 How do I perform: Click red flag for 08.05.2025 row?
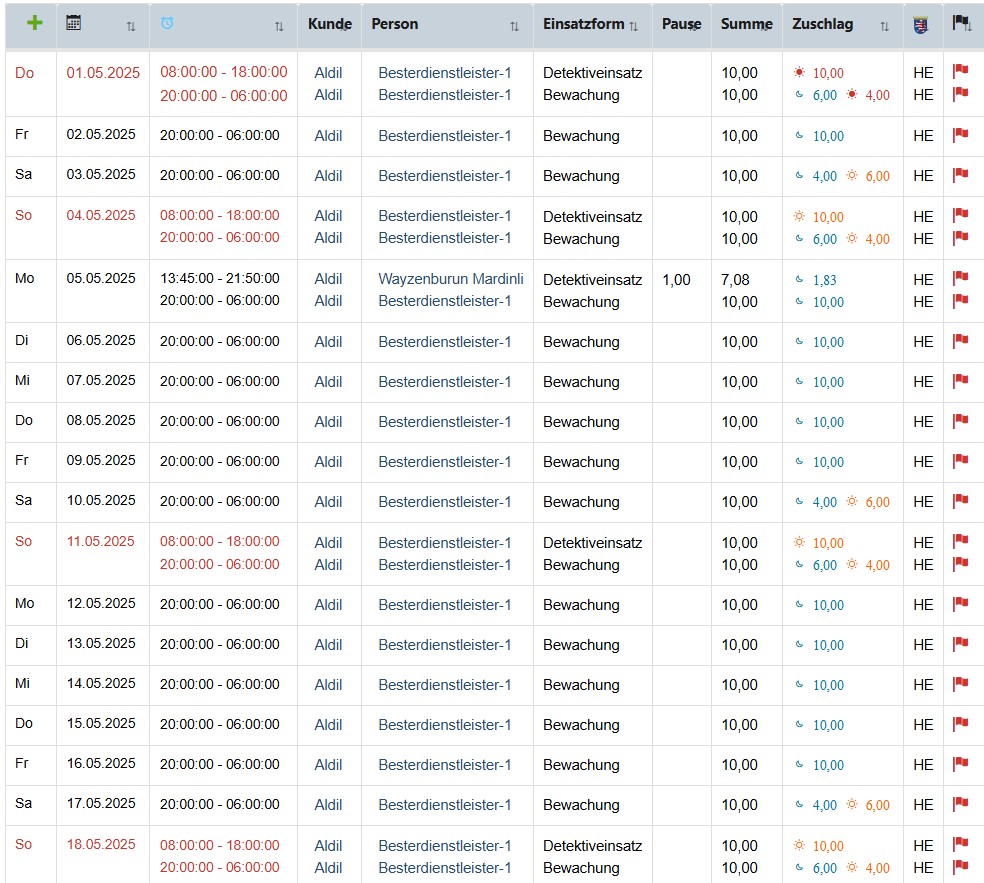tap(960, 421)
